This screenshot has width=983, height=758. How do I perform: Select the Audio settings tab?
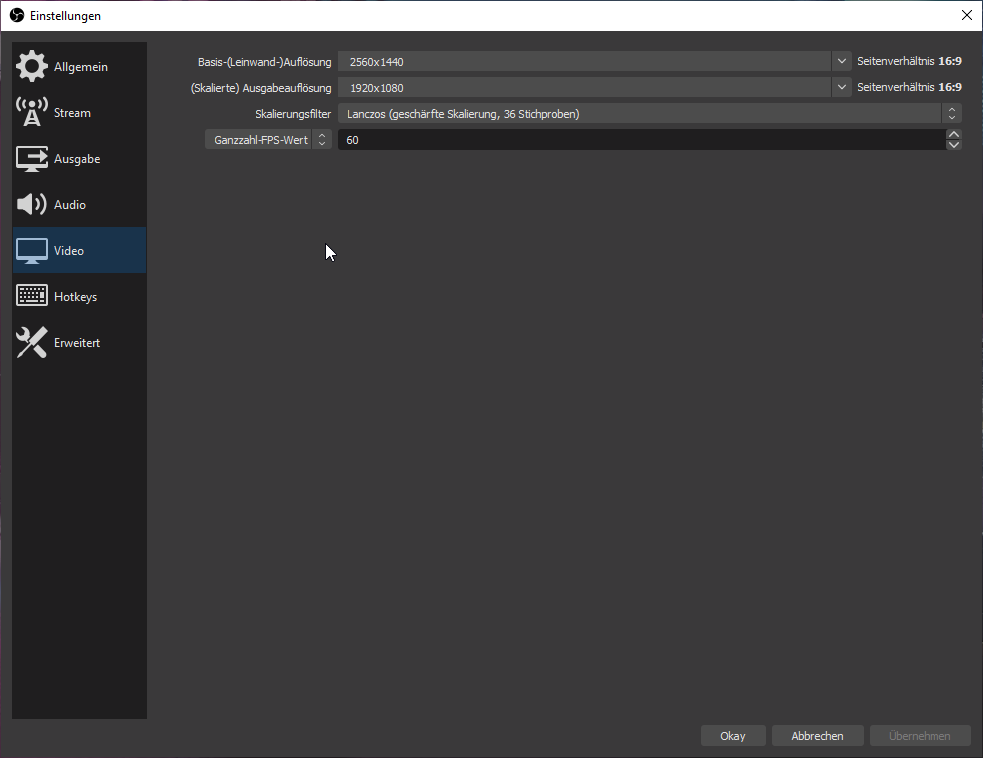tap(80, 204)
